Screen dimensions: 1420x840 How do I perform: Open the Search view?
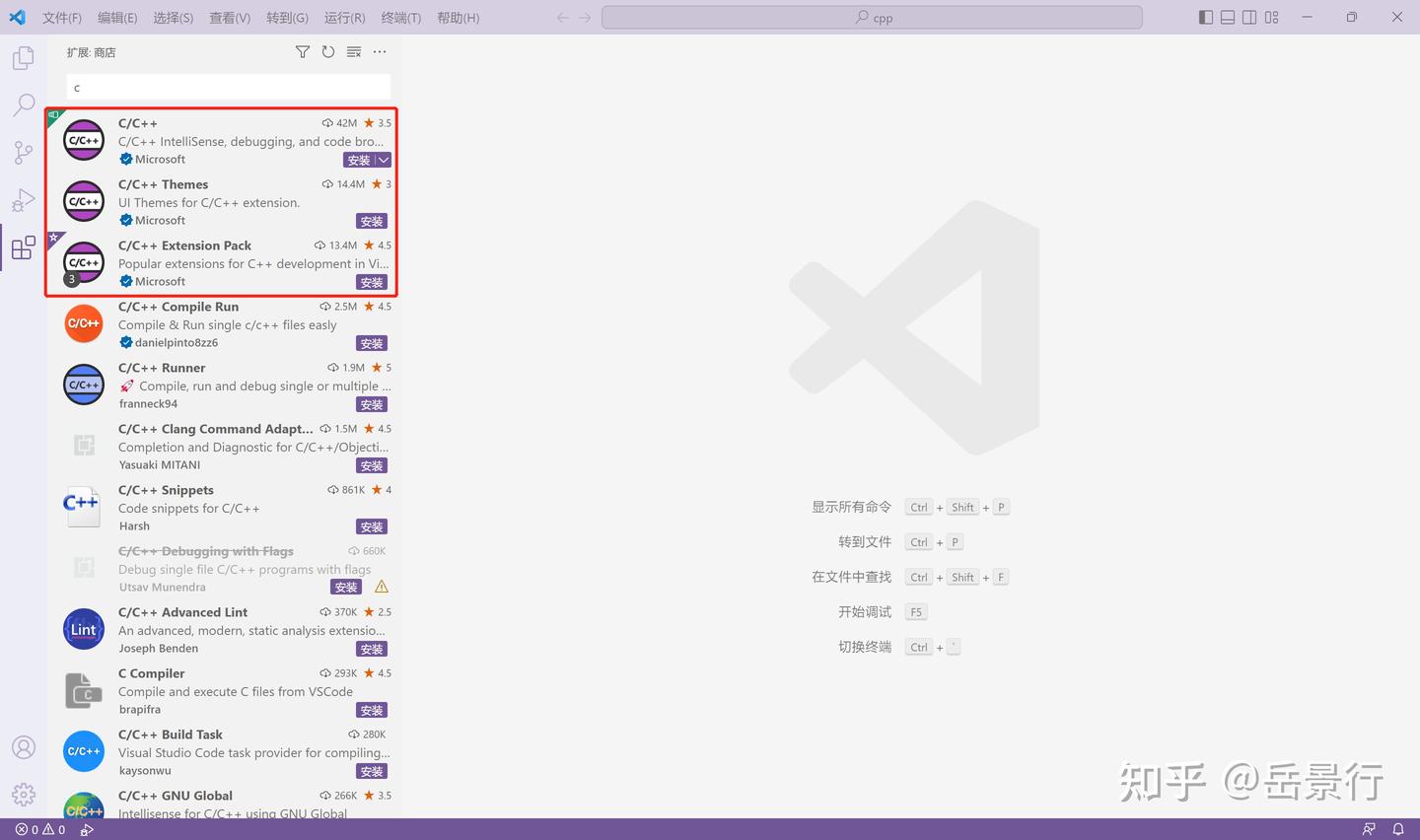(x=22, y=105)
